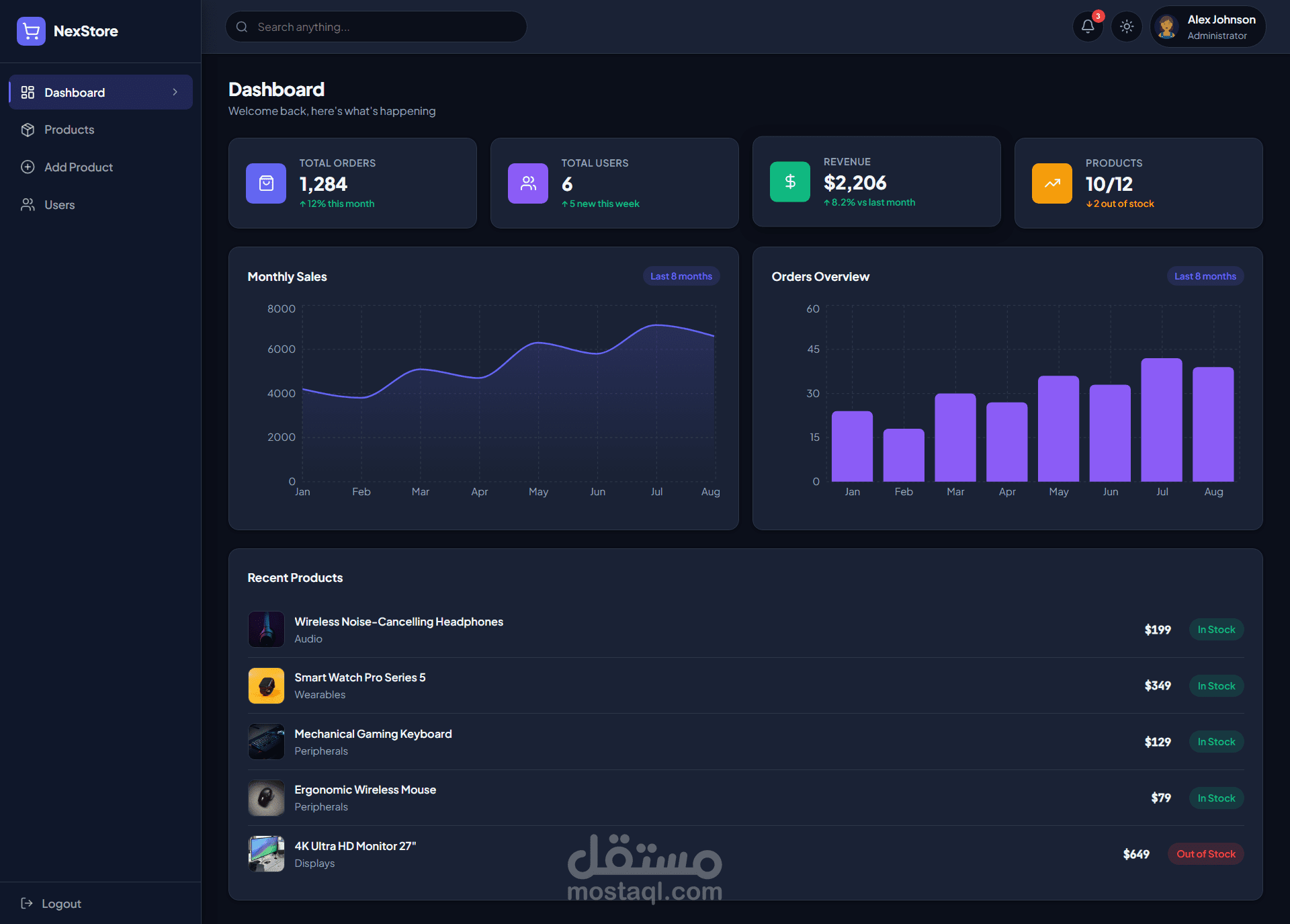The height and width of the screenshot is (924, 1290).
Task: Click the Displays category label
Action: (x=314, y=864)
